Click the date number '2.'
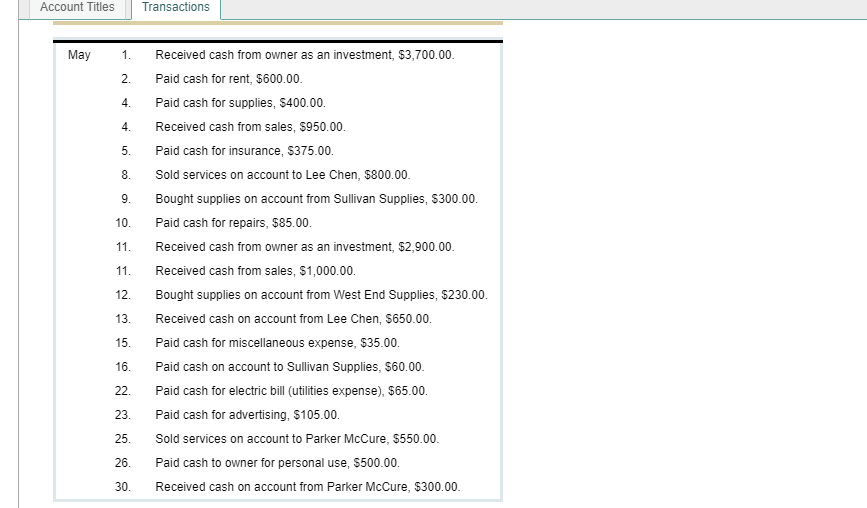 [x=126, y=79]
